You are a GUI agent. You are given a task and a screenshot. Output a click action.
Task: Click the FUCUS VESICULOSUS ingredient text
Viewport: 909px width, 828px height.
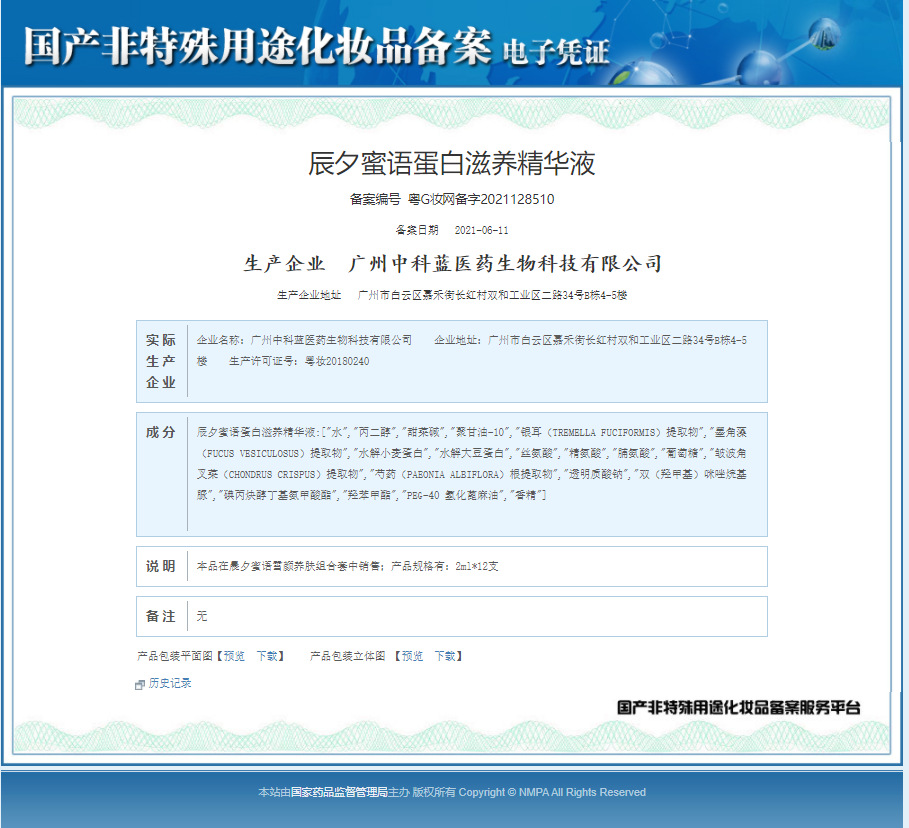coord(252,453)
